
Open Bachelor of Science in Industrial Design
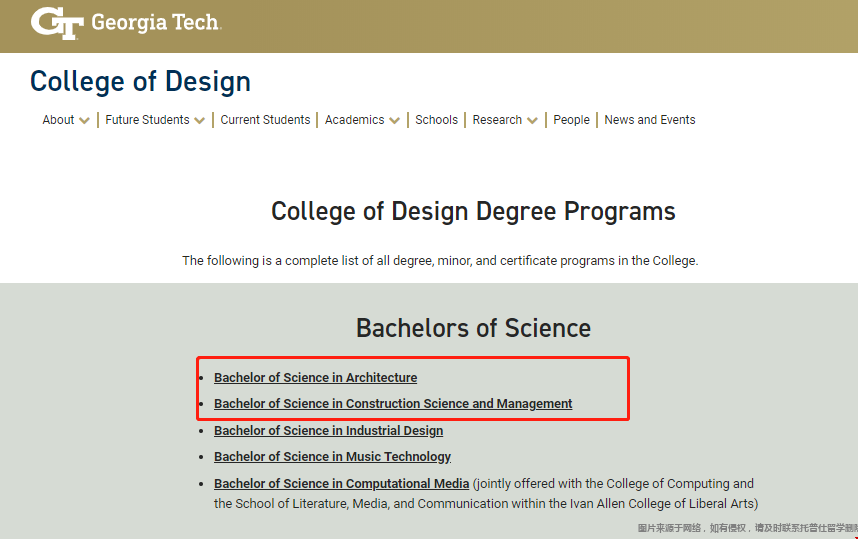click(x=328, y=431)
